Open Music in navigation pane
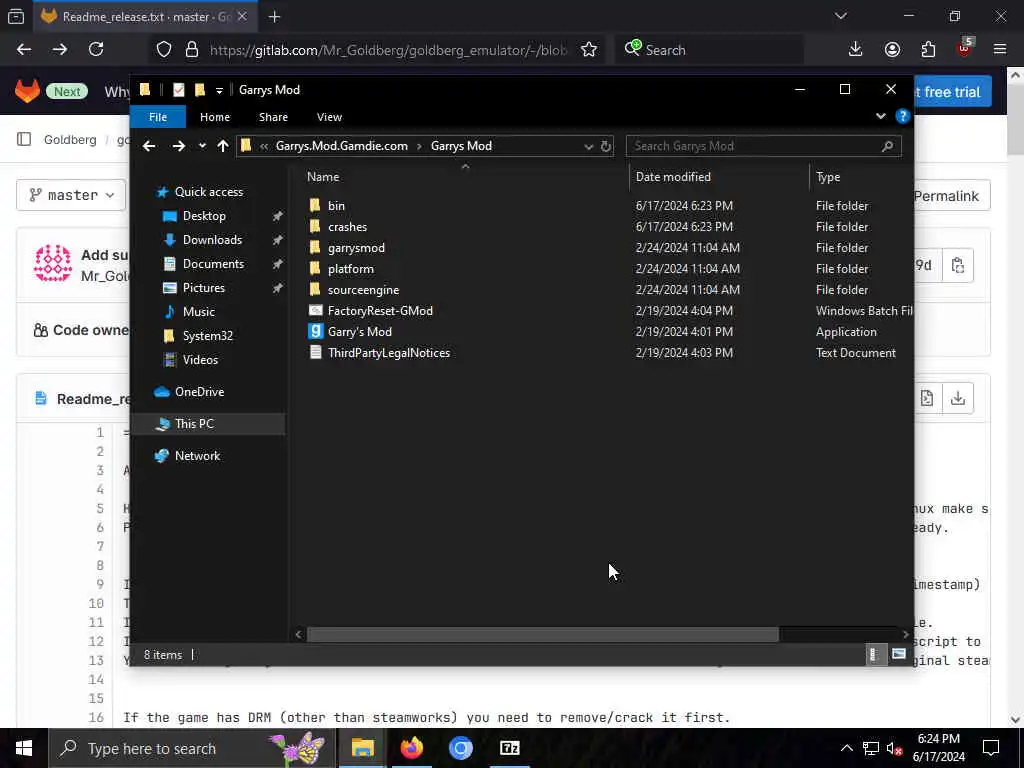 pyautogui.click(x=199, y=312)
